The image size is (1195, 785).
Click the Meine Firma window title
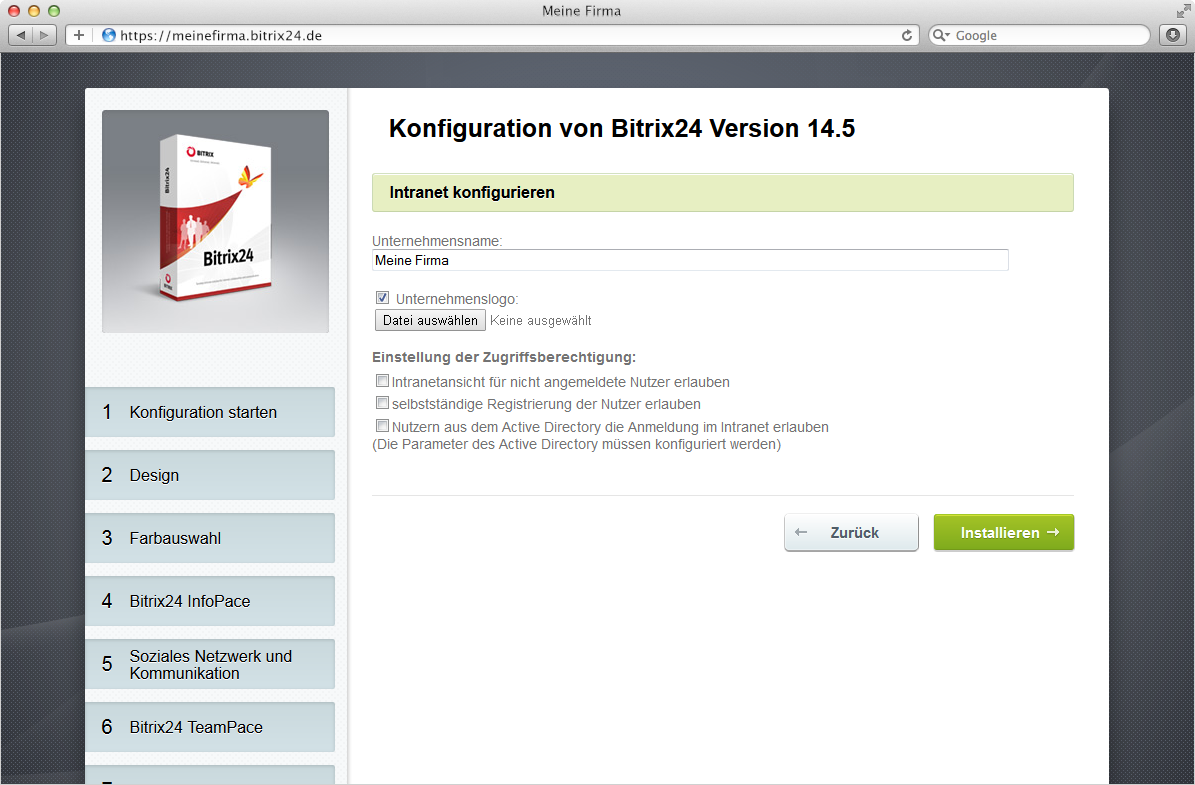581,11
